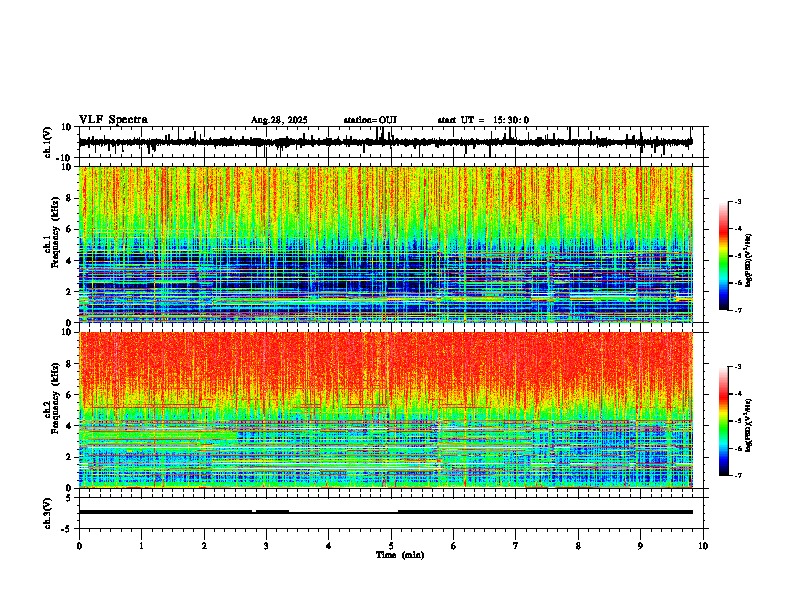Image resolution: width=792 pixels, height=612 pixels.
Task: Click the time axis tick label "4"
Action: pos(329,546)
